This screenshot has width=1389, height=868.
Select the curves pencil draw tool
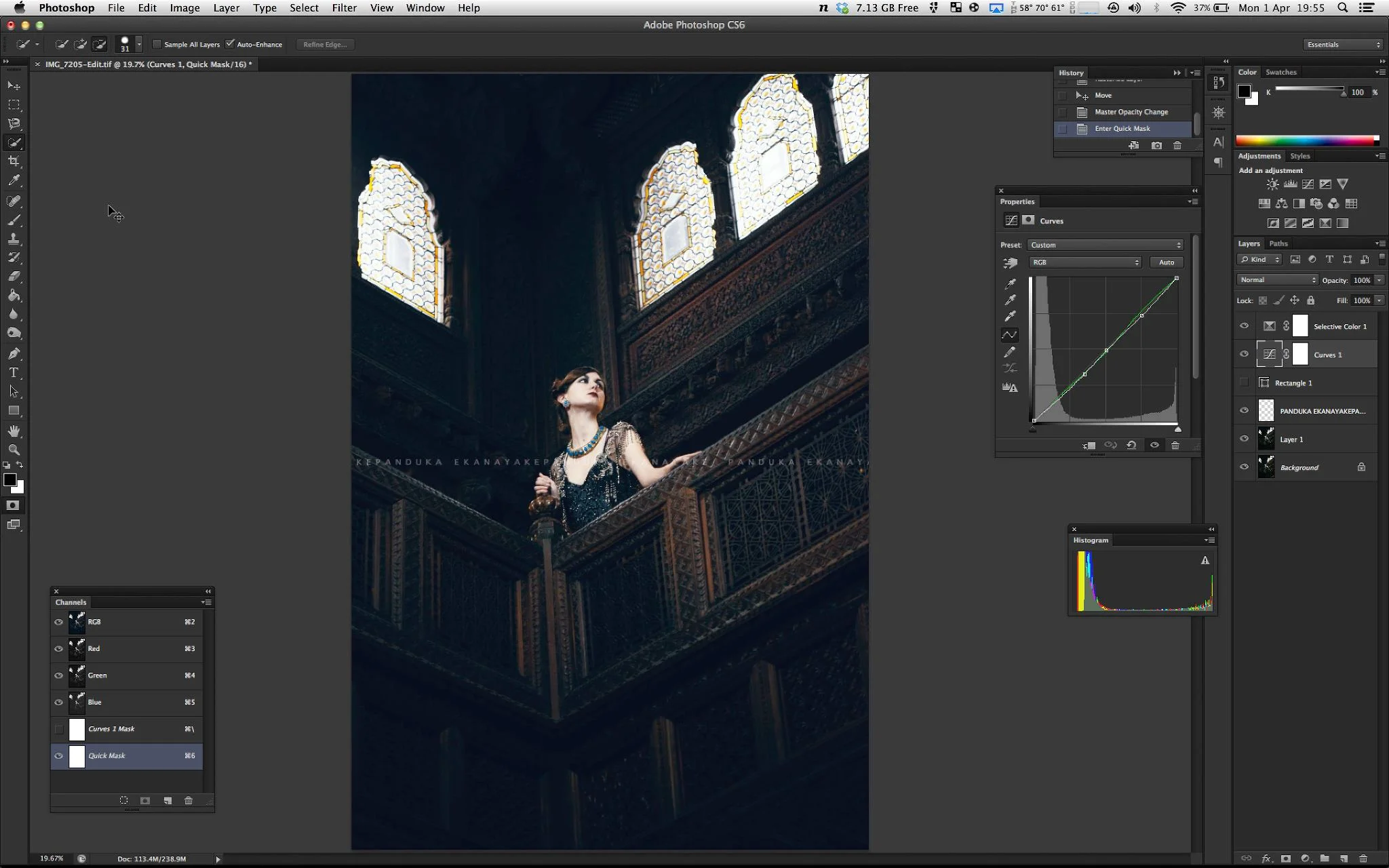[x=1010, y=352]
